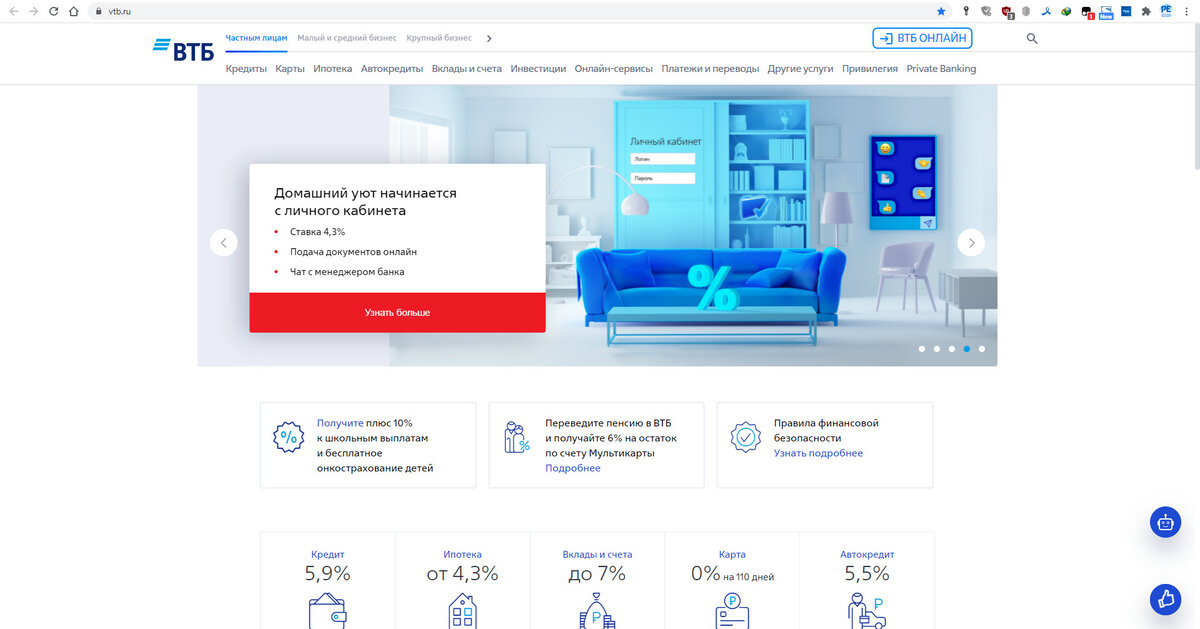Image resolution: width=1200 pixels, height=629 pixels.
Task: Open the PE profile avatar in Chrome
Action: [x=1166, y=11]
